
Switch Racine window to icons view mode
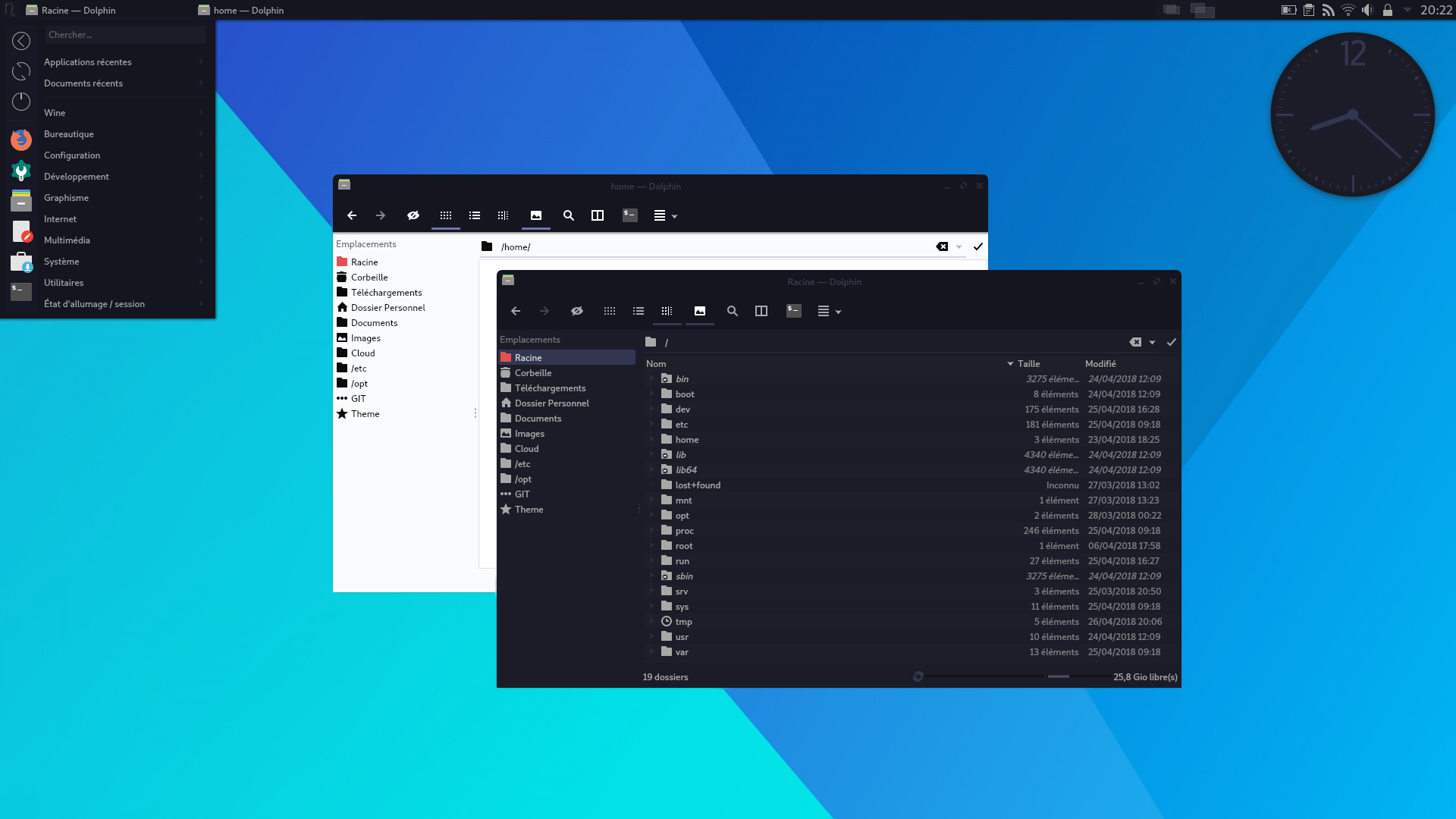click(x=609, y=311)
